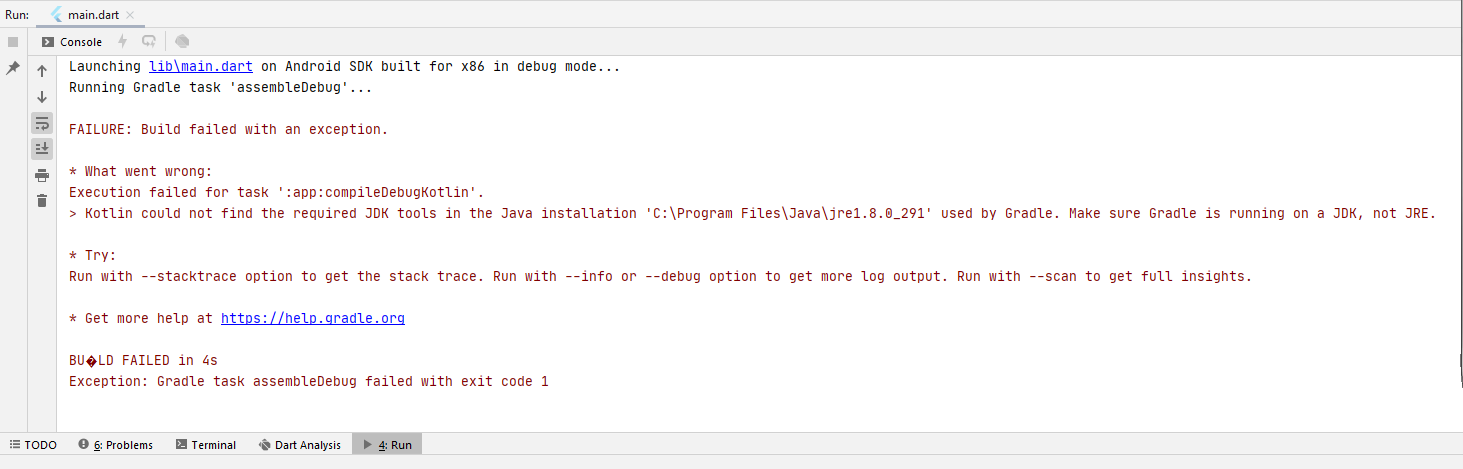Screen dimensions: 1463x469
Task: Open the Dart Analysis tool window
Action: click(299, 445)
